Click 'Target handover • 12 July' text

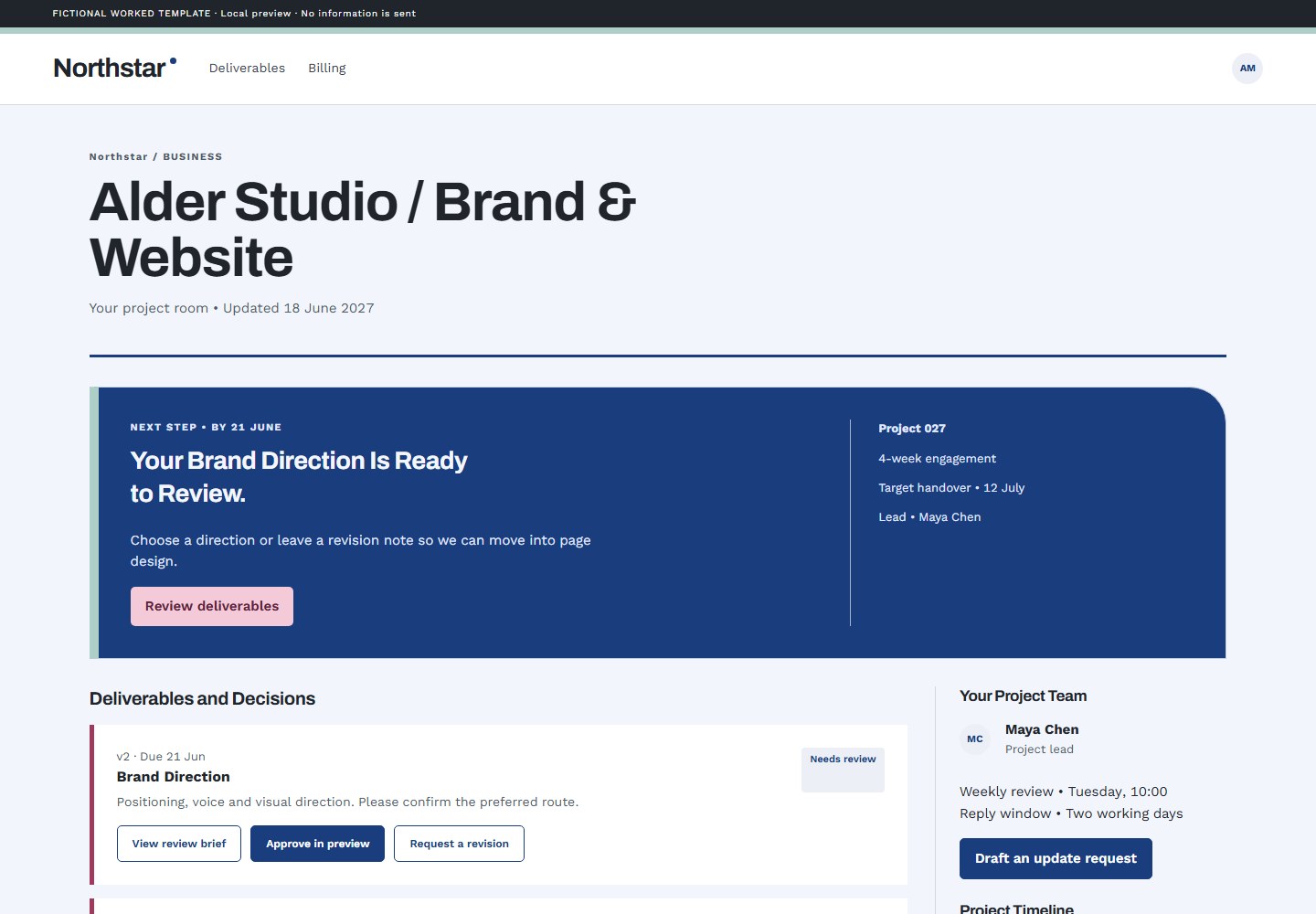click(951, 487)
